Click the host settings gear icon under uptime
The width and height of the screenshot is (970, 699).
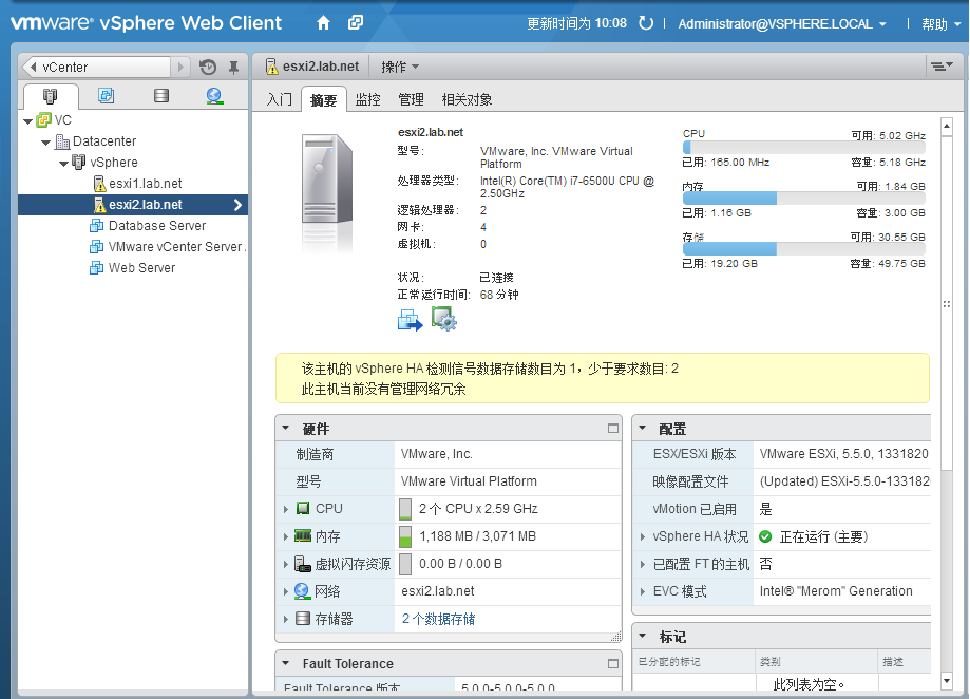click(444, 319)
